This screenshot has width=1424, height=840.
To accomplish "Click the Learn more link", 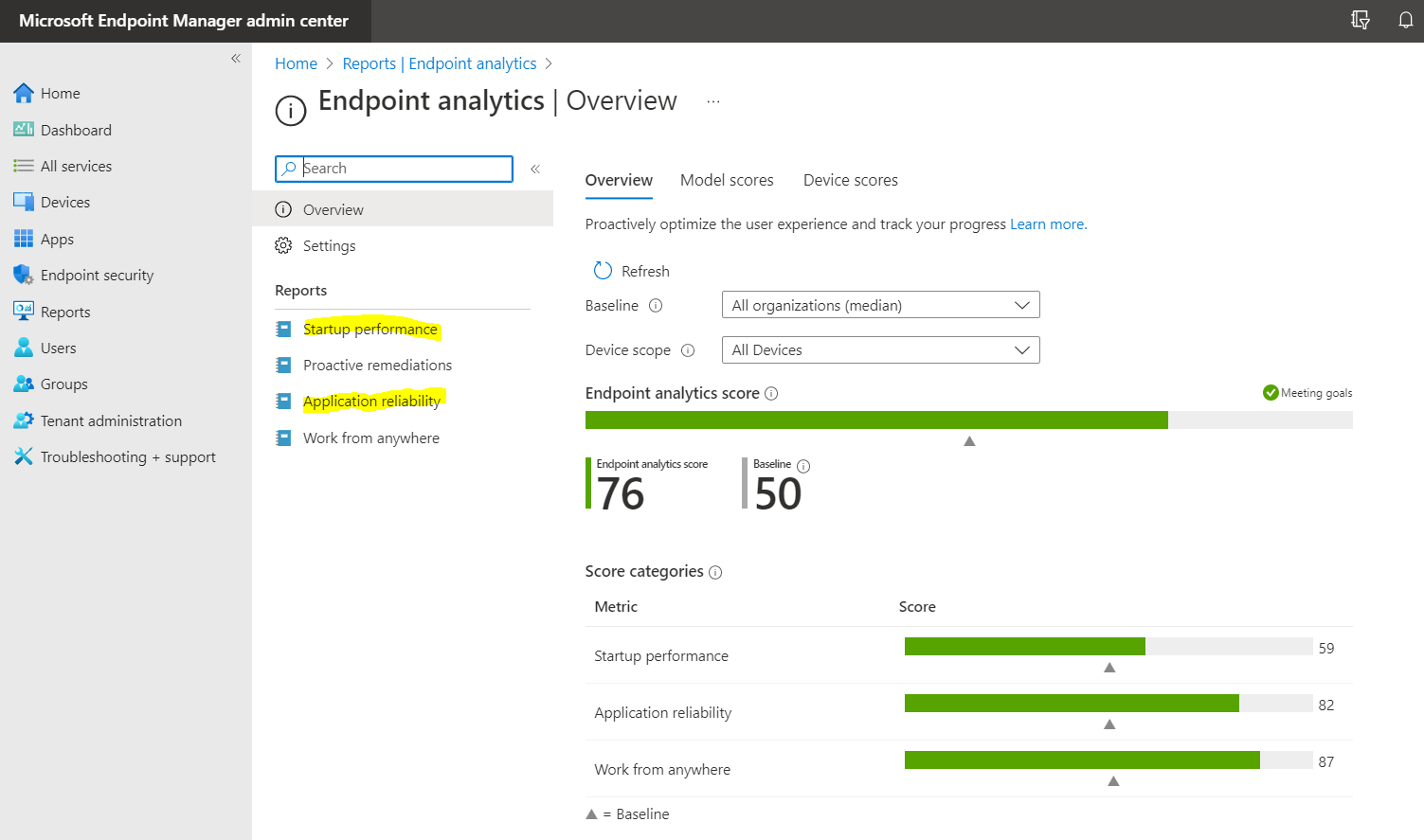I will 1046,223.
